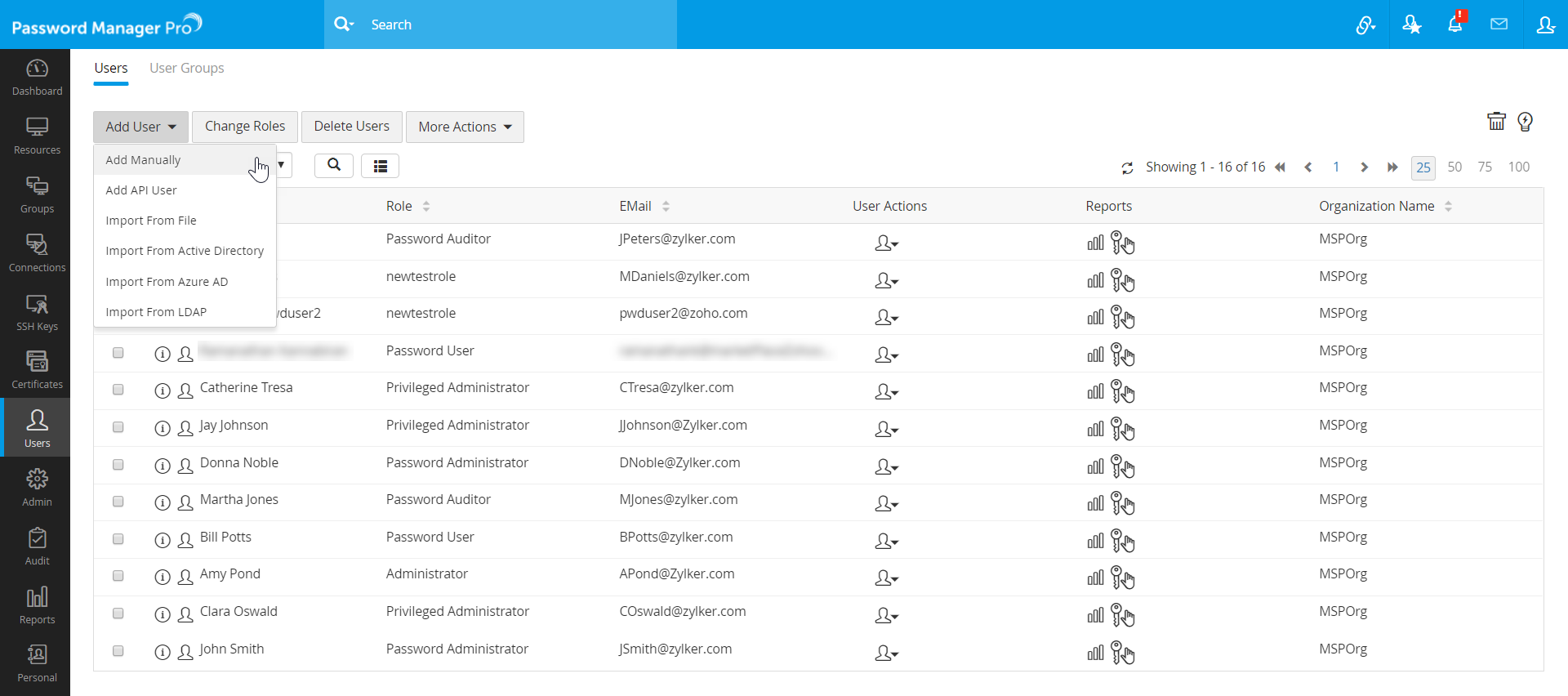Screen dimensions: 1568x696
Task: Open the mail envelope icon
Action: click(1499, 25)
